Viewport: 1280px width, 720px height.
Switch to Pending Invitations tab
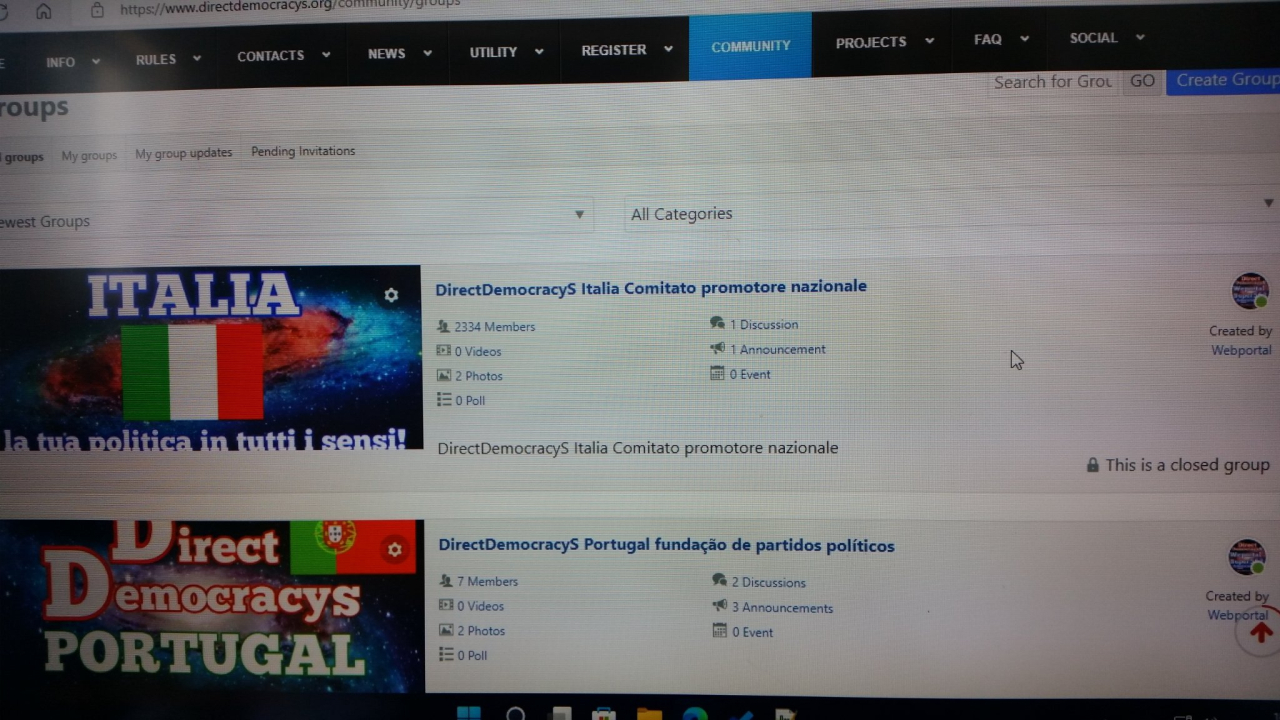click(x=303, y=151)
